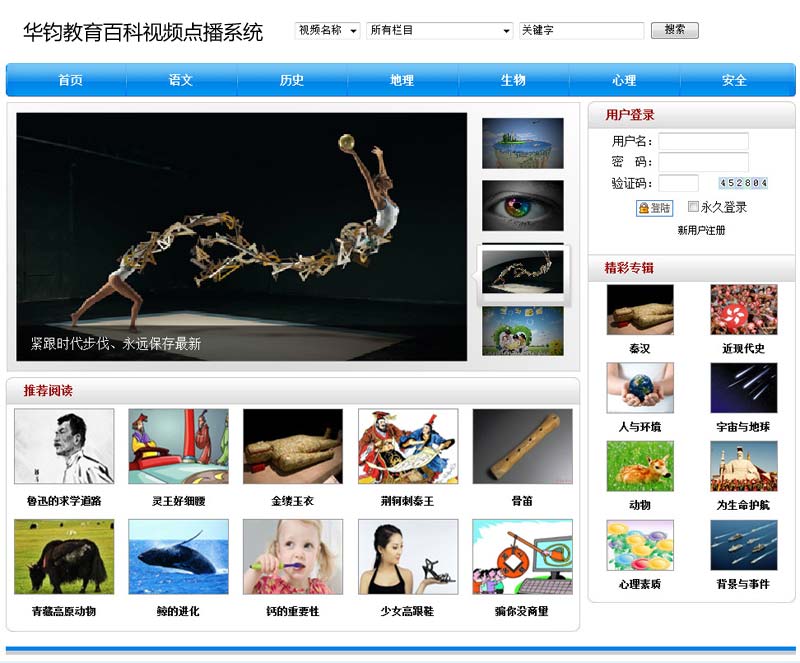Open the 动物 album deer image
This screenshot has height=663, width=800.
click(x=640, y=466)
